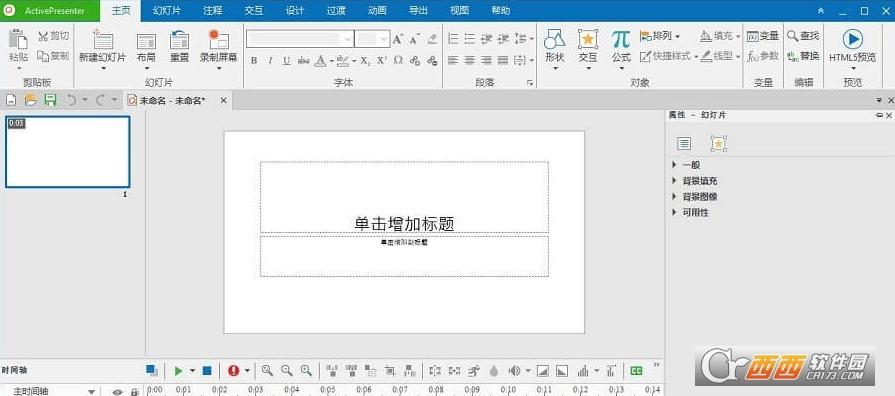Click the Find (查找) magnifier button
Viewport: 895px width, 396px height.
[803, 36]
